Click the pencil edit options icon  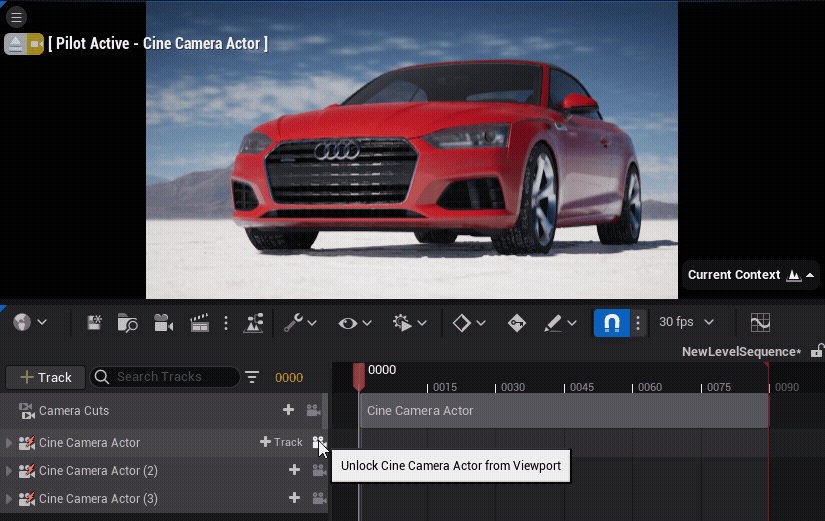click(552, 323)
